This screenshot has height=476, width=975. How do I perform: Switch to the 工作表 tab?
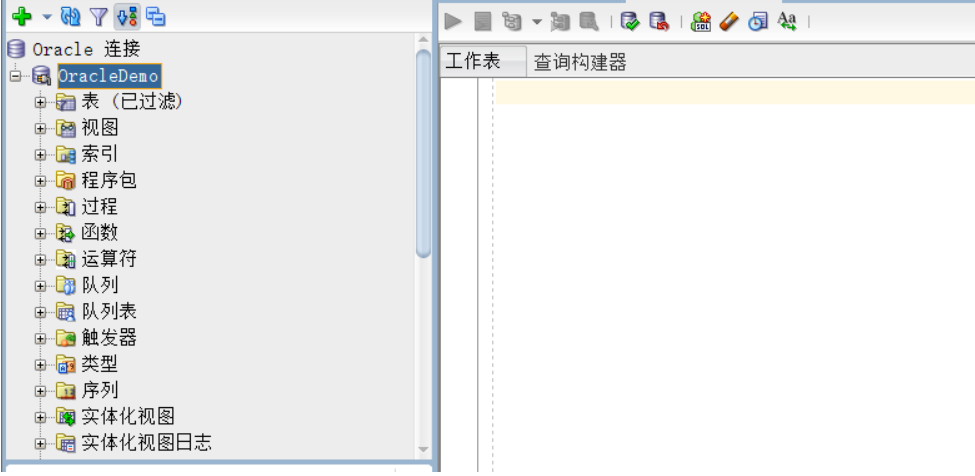coord(483,61)
